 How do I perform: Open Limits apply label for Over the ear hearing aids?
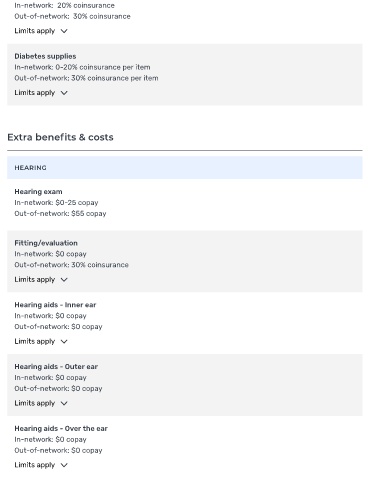click(x=35, y=465)
